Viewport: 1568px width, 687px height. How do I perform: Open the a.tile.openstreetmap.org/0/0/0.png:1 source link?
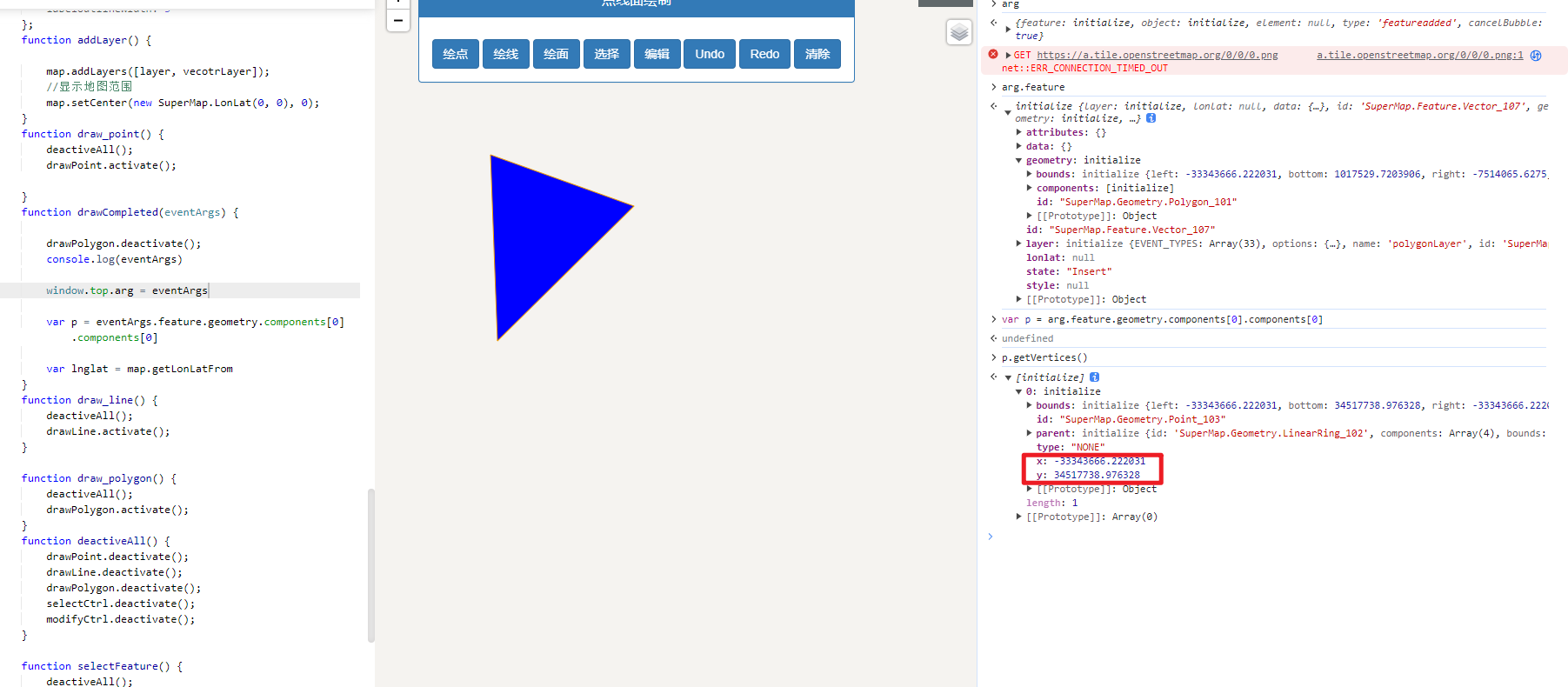pos(1419,55)
